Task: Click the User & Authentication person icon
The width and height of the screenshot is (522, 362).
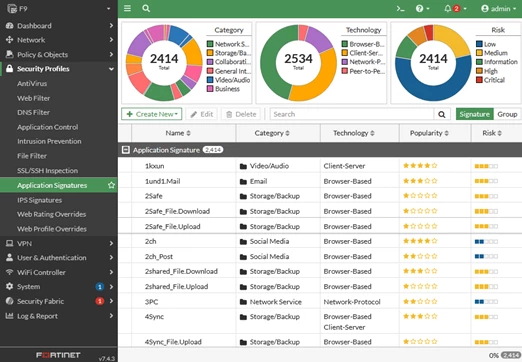Action: pos(10,257)
